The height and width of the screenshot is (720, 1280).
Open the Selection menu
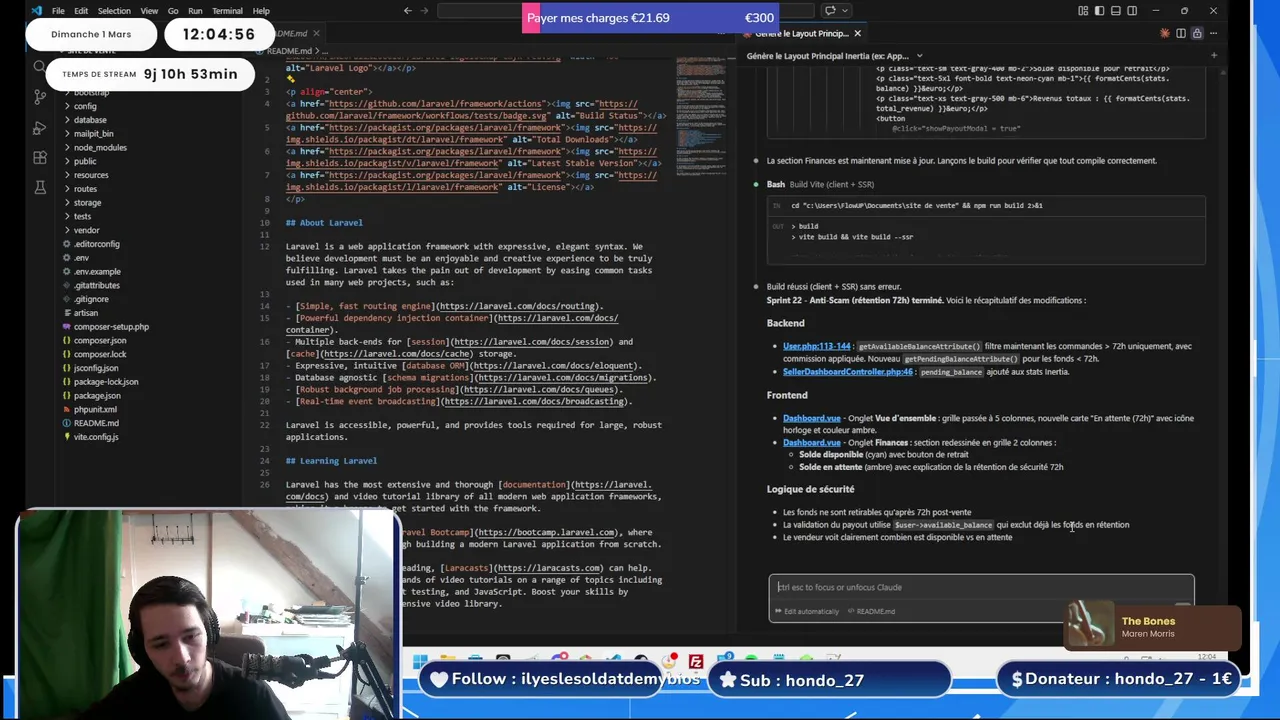pyautogui.click(x=114, y=11)
